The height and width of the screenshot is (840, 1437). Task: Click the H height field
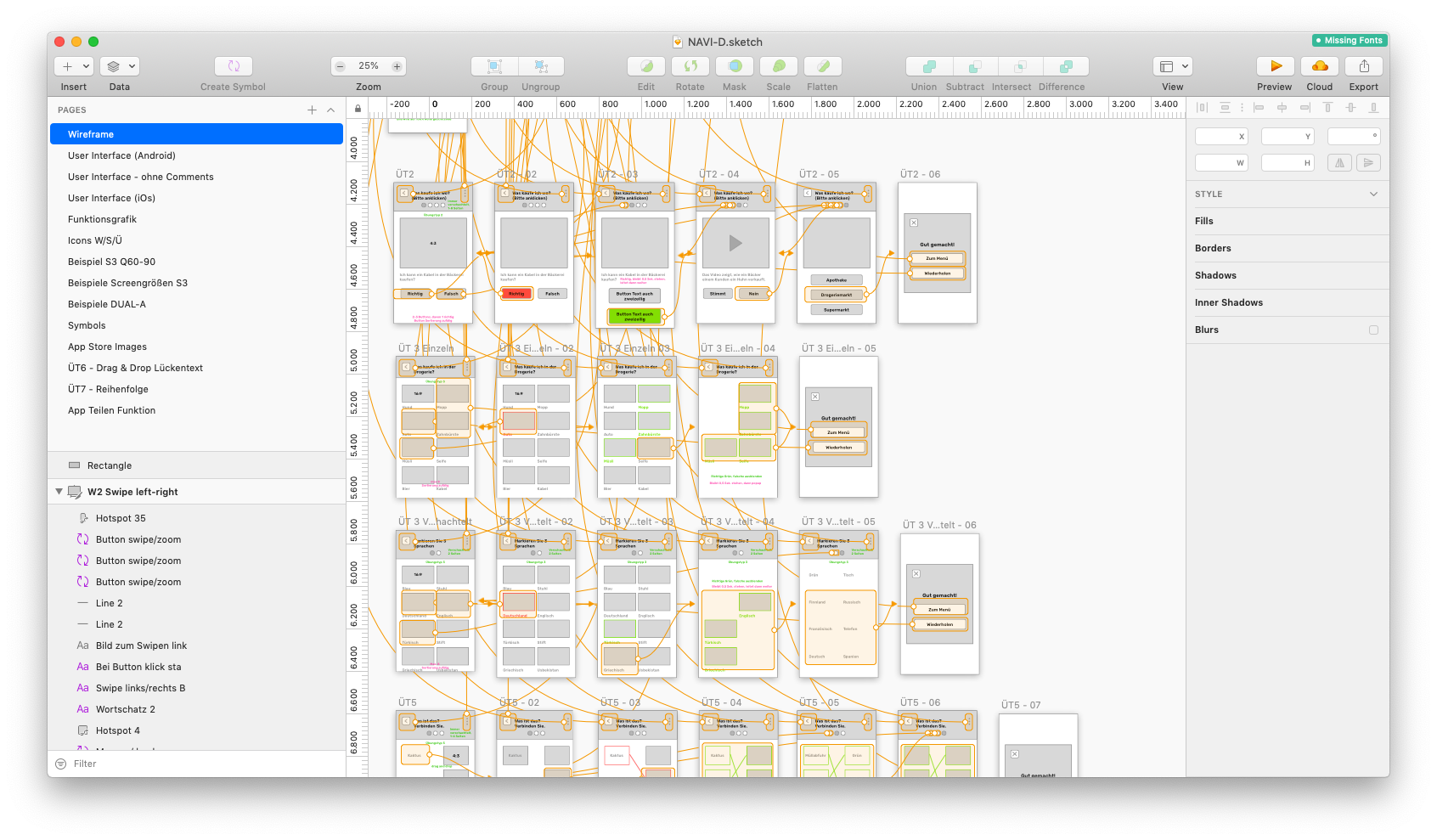1288,163
